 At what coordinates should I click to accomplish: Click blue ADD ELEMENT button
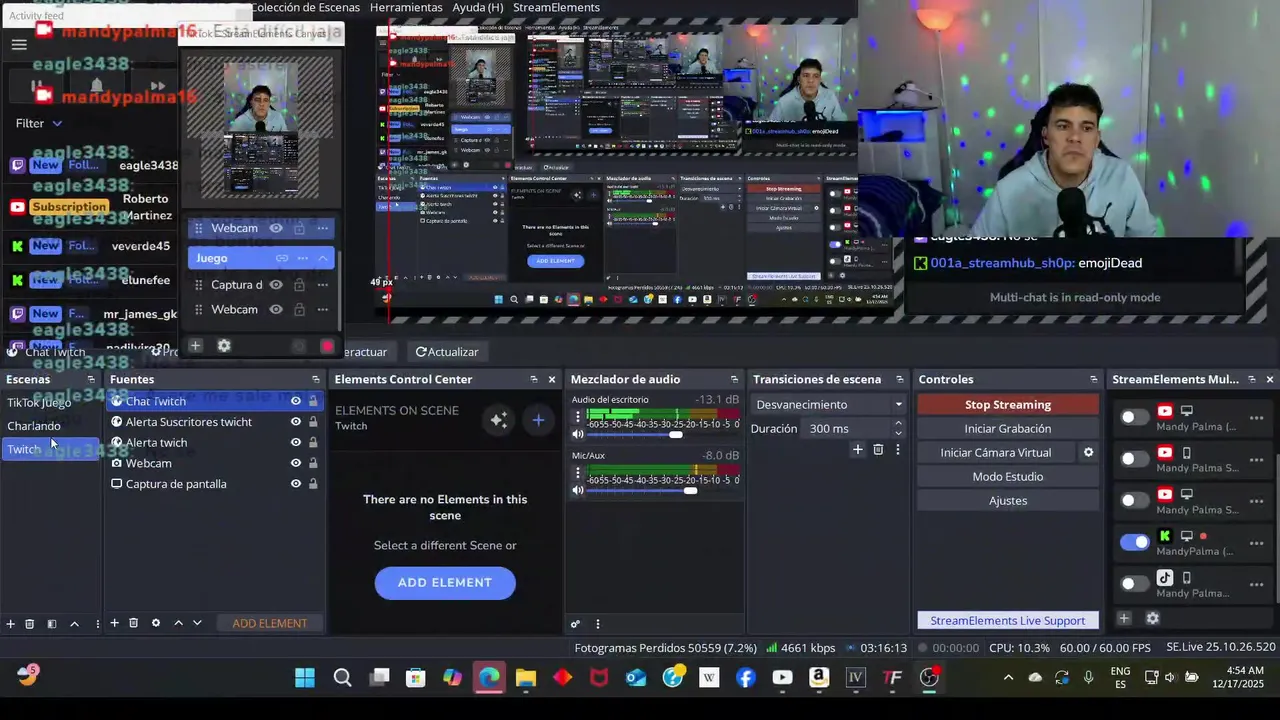coord(445,582)
